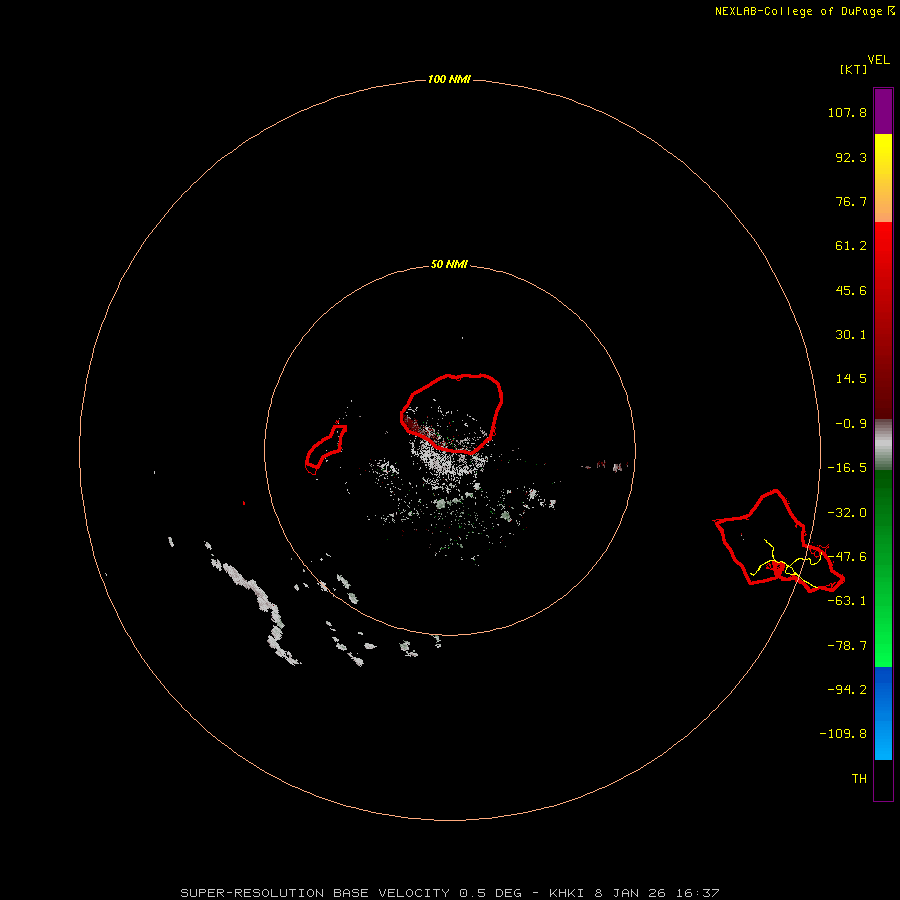Viewport: 900px width, 900px height.
Task: Click the purple segment of the velocity color bar
Action: [883, 111]
